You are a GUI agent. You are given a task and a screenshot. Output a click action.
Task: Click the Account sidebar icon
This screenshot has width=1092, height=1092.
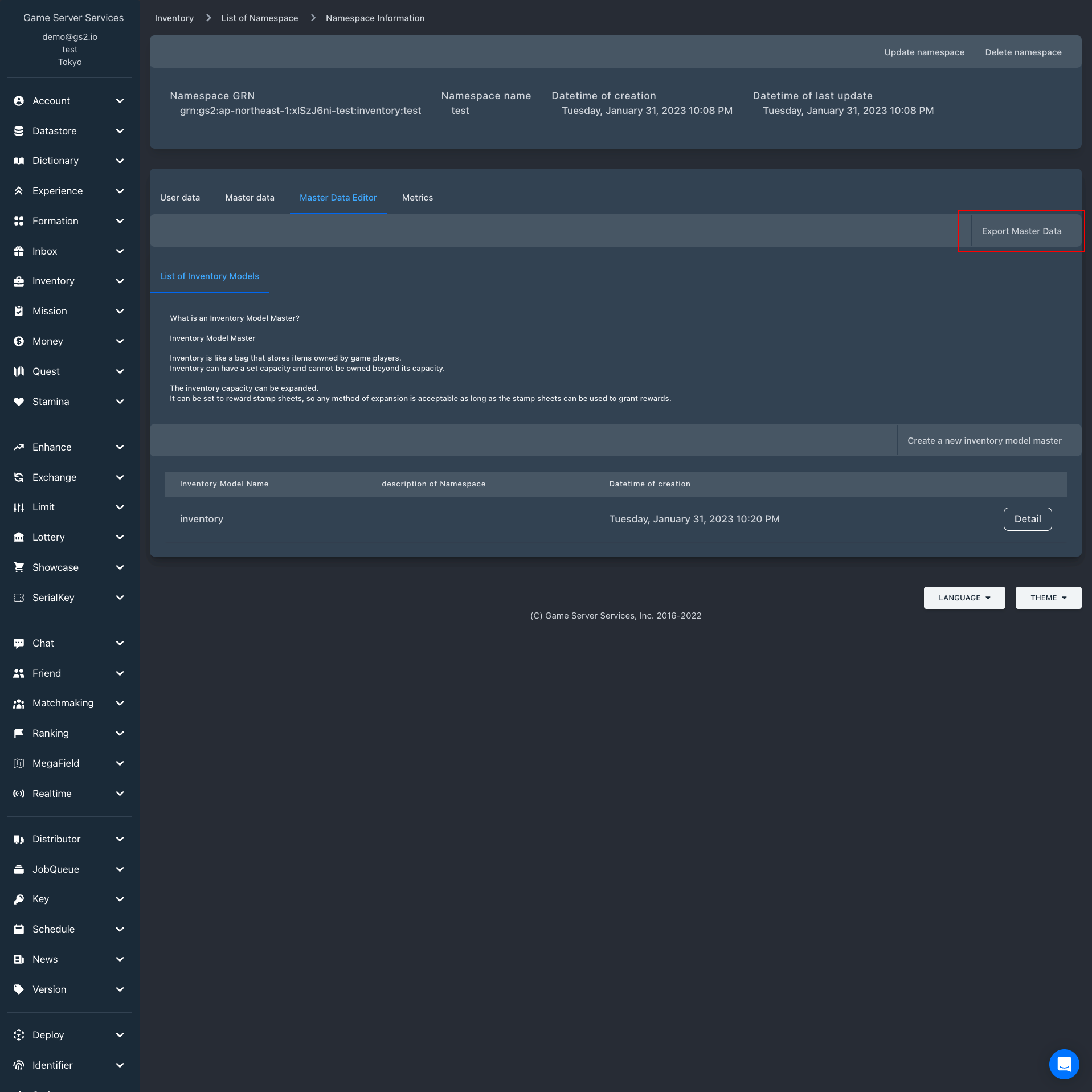19,101
